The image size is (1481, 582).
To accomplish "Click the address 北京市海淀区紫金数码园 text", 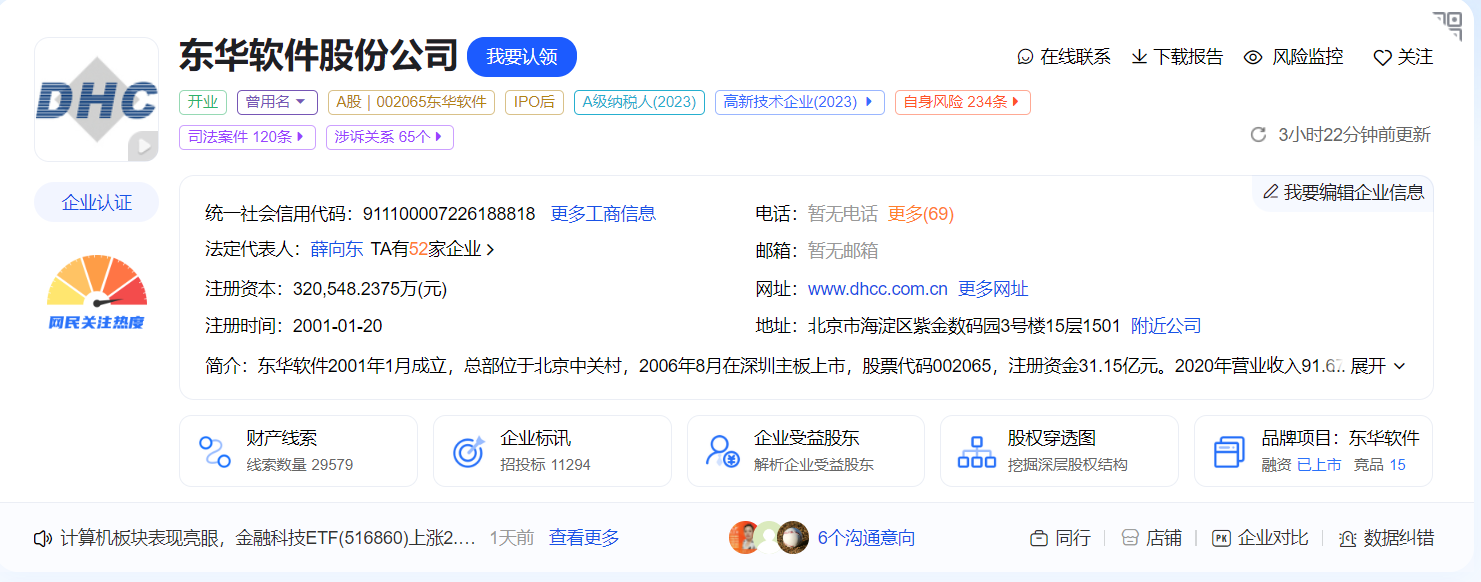I will coord(964,326).
